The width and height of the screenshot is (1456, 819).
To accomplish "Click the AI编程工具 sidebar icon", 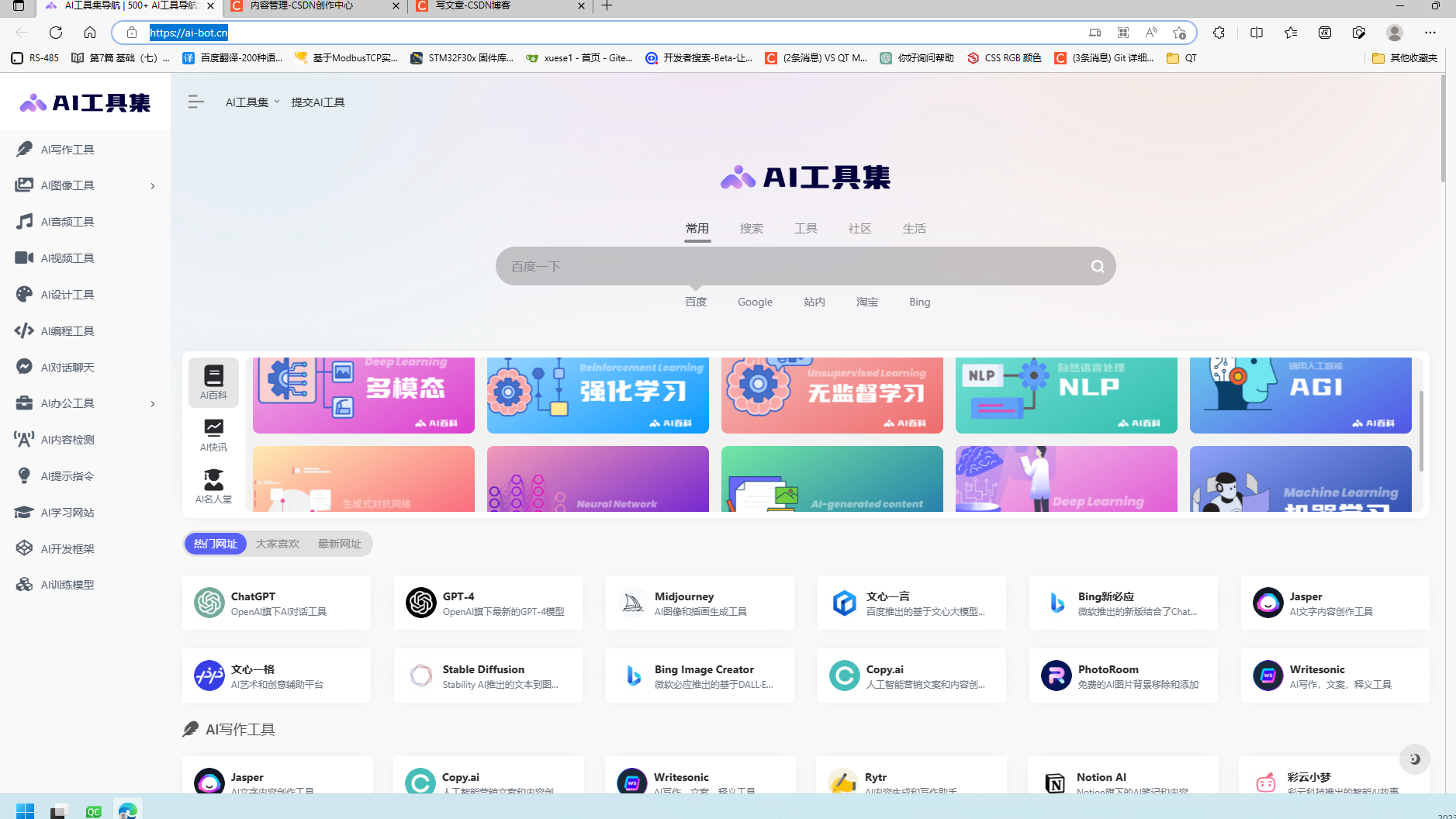I will [24, 330].
